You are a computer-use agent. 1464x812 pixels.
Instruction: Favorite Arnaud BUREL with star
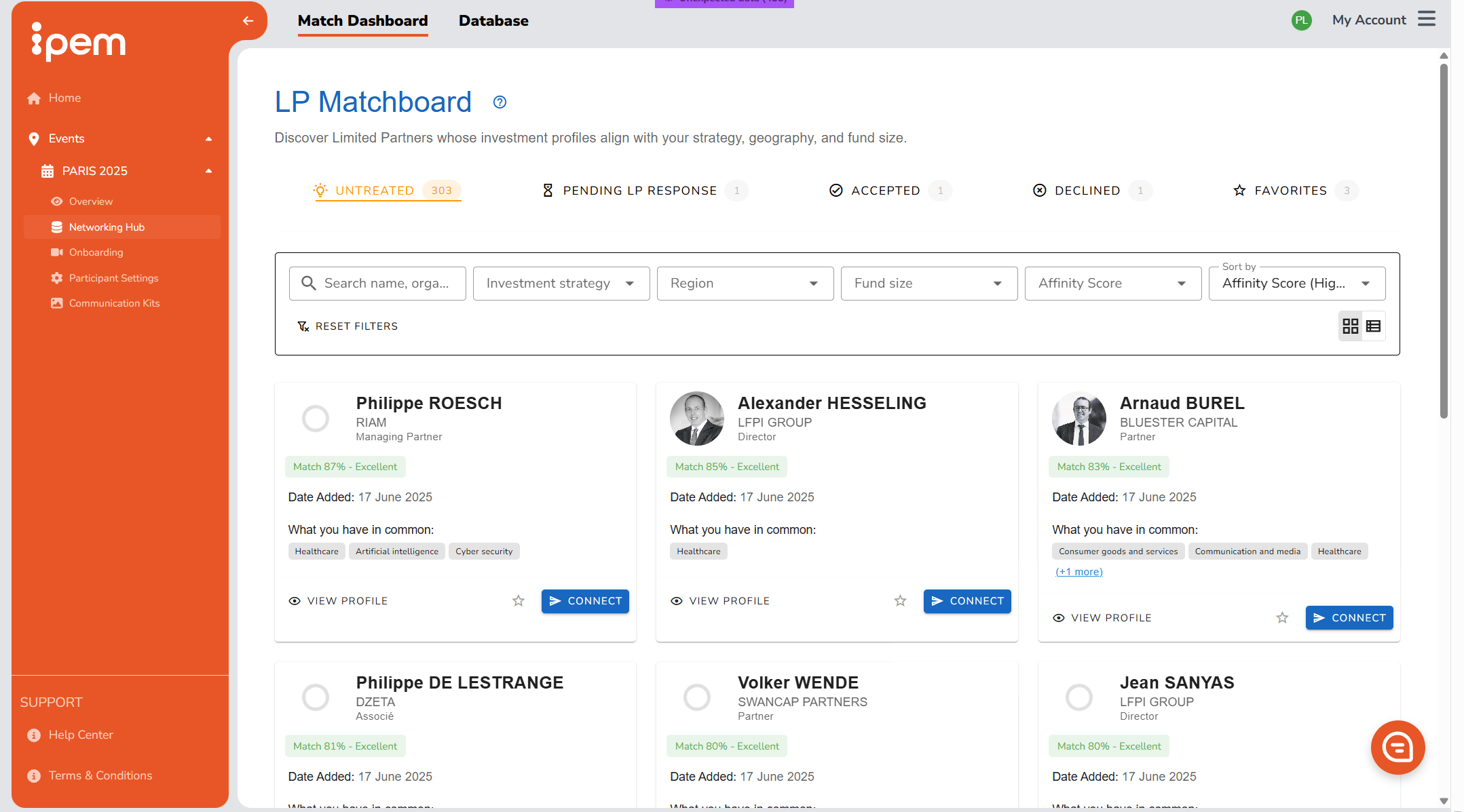tap(1282, 618)
